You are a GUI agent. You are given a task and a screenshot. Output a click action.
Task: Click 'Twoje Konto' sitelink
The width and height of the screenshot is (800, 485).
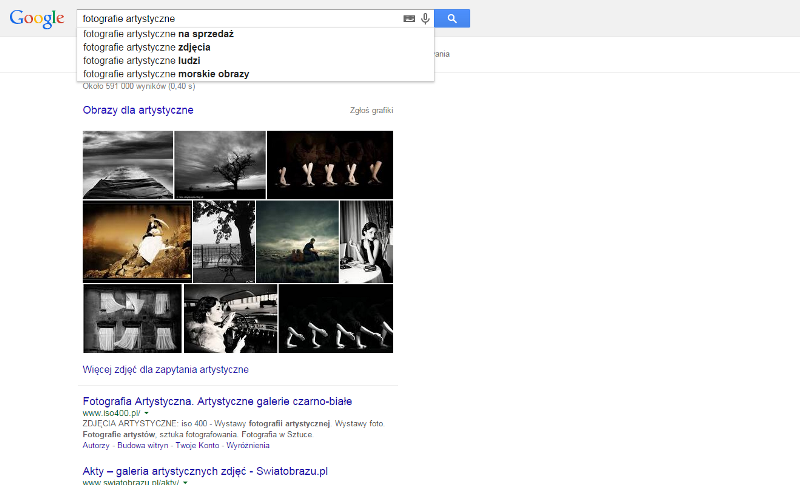click(x=197, y=445)
